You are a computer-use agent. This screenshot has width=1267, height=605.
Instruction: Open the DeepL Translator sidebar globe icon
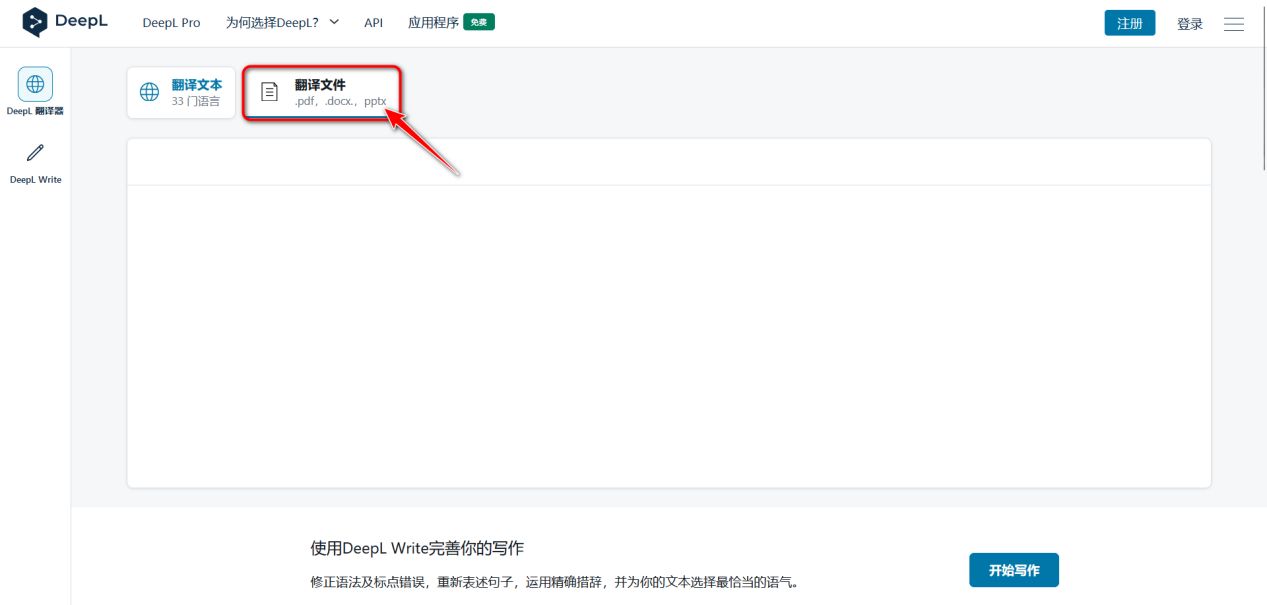36,84
